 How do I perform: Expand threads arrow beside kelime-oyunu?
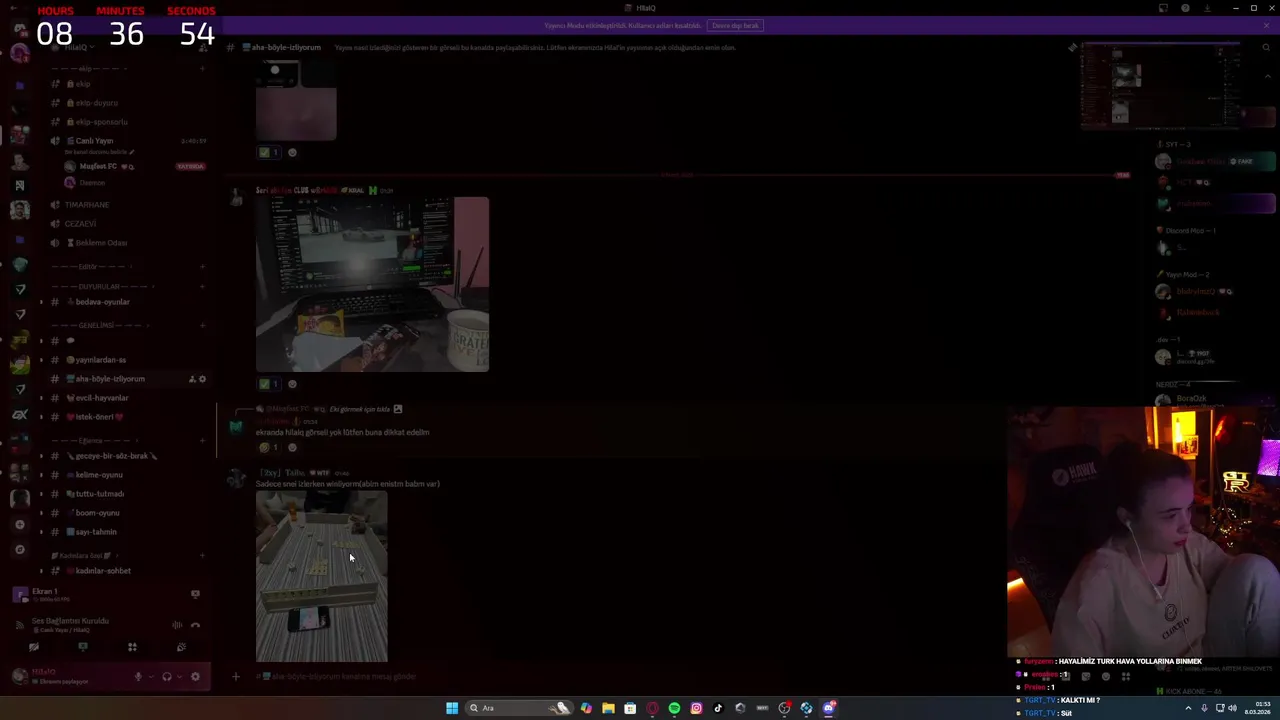coord(41,475)
